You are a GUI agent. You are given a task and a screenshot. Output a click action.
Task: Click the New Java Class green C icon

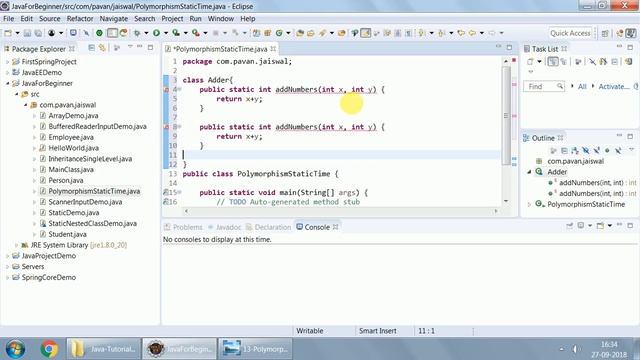(279, 33)
